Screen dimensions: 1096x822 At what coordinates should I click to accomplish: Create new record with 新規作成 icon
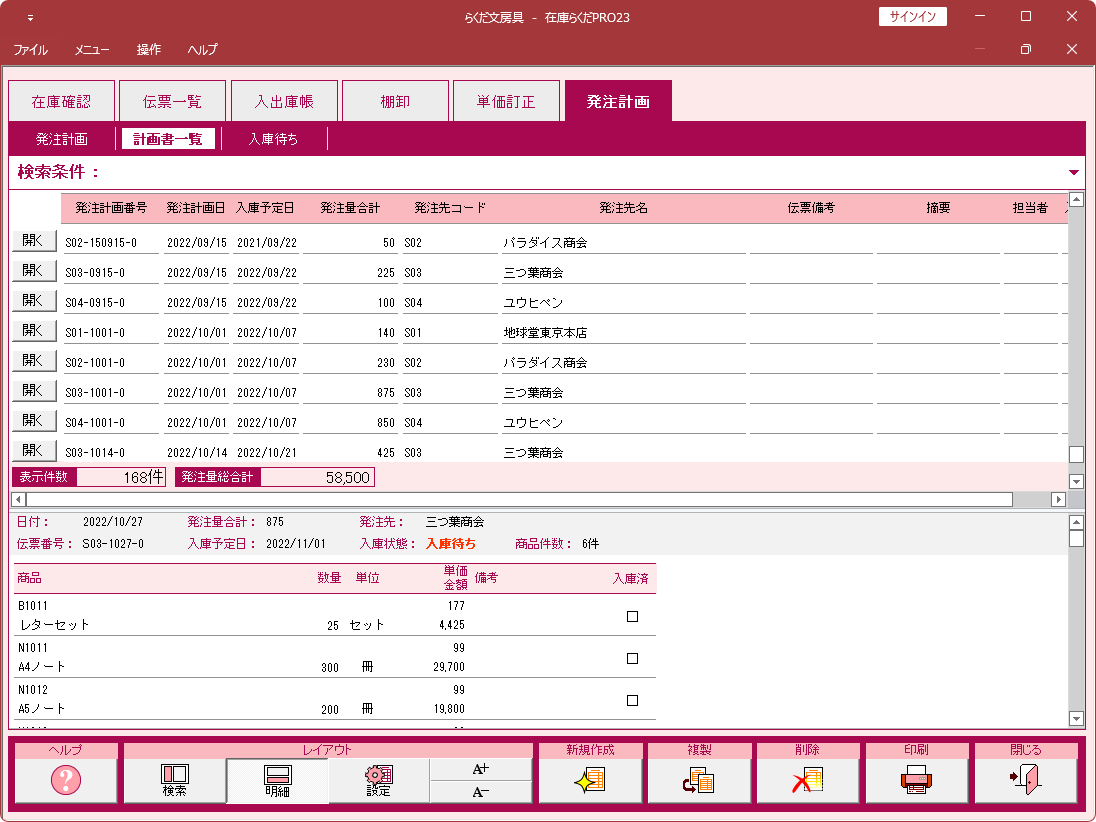pos(590,780)
